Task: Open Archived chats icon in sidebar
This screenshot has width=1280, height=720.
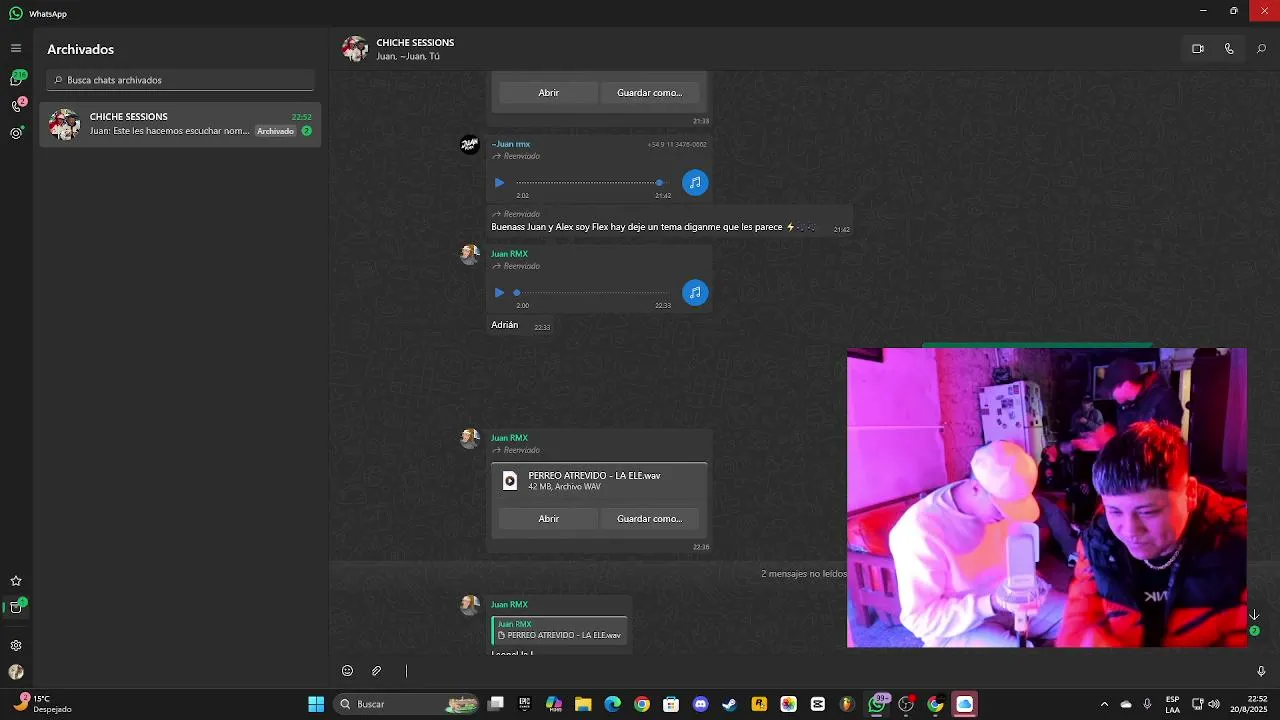Action: tap(16, 607)
